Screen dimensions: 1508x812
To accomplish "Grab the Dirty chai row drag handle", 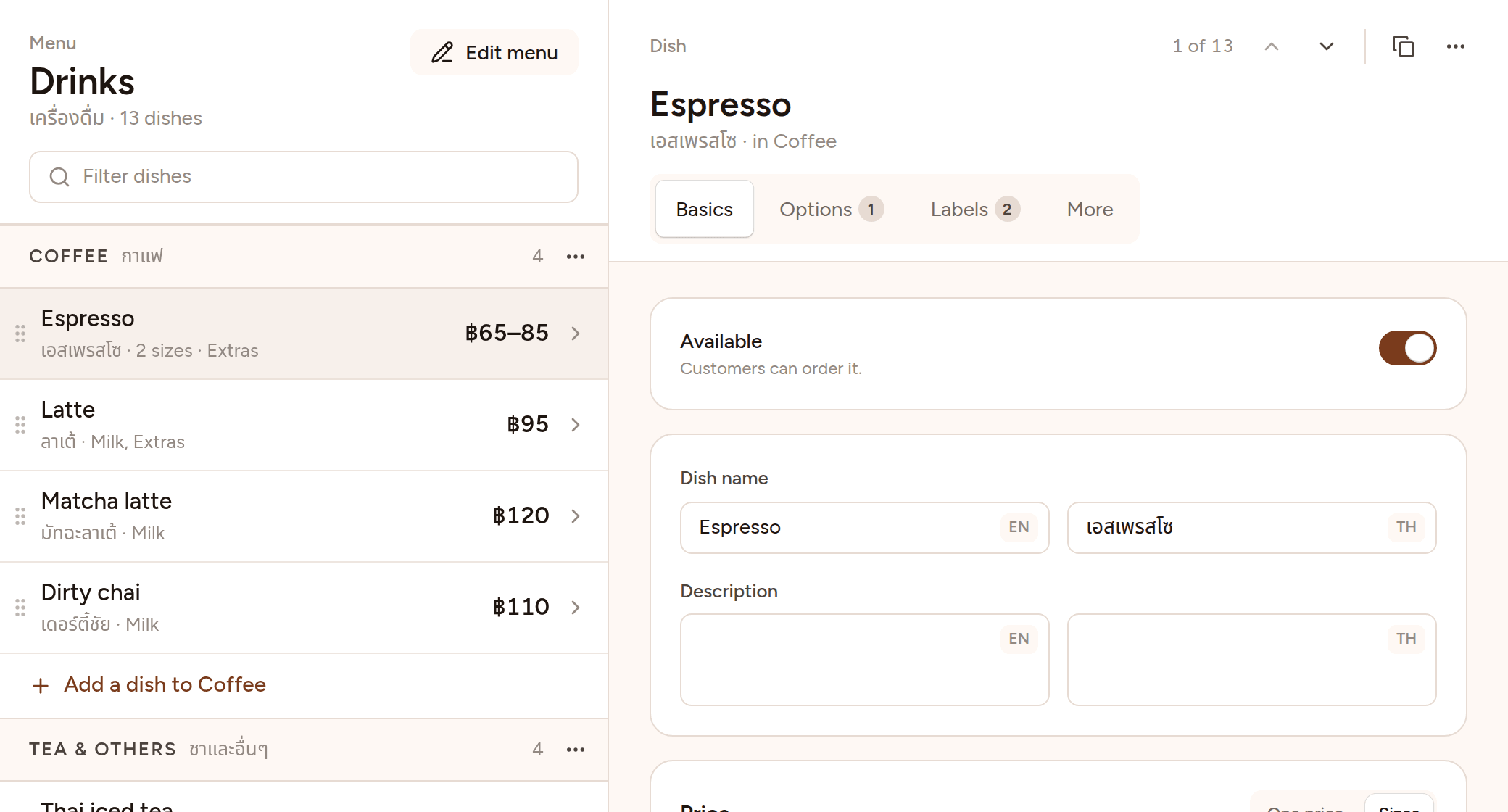I will [x=20, y=608].
